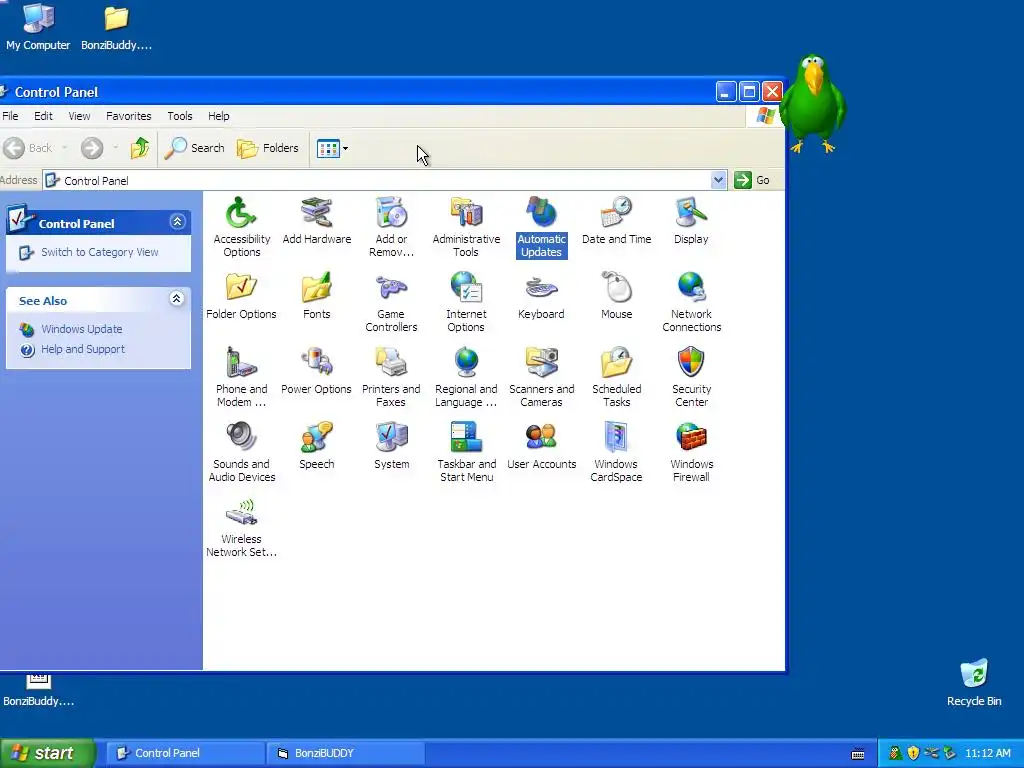Select BonziBuddy folder on desktop top
Image resolution: width=1024 pixels, height=768 pixels.
(116, 27)
